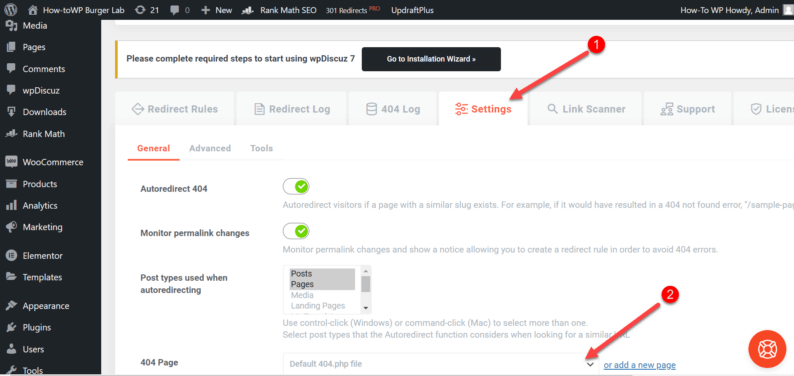Click the Autoredirect 404 label text
The height and width of the screenshot is (376, 794).
pyautogui.click(x=174, y=189)
